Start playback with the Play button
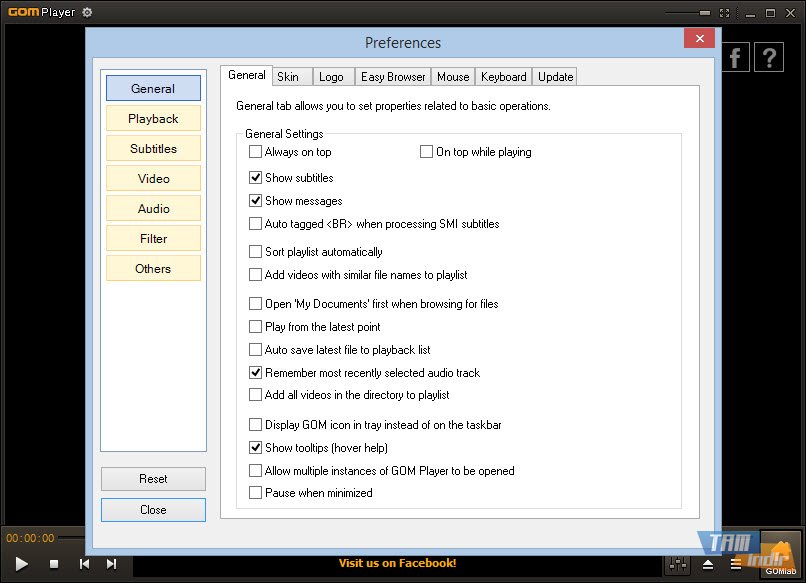The width and height of the screenshot is (806, 583). pos(21,564)
